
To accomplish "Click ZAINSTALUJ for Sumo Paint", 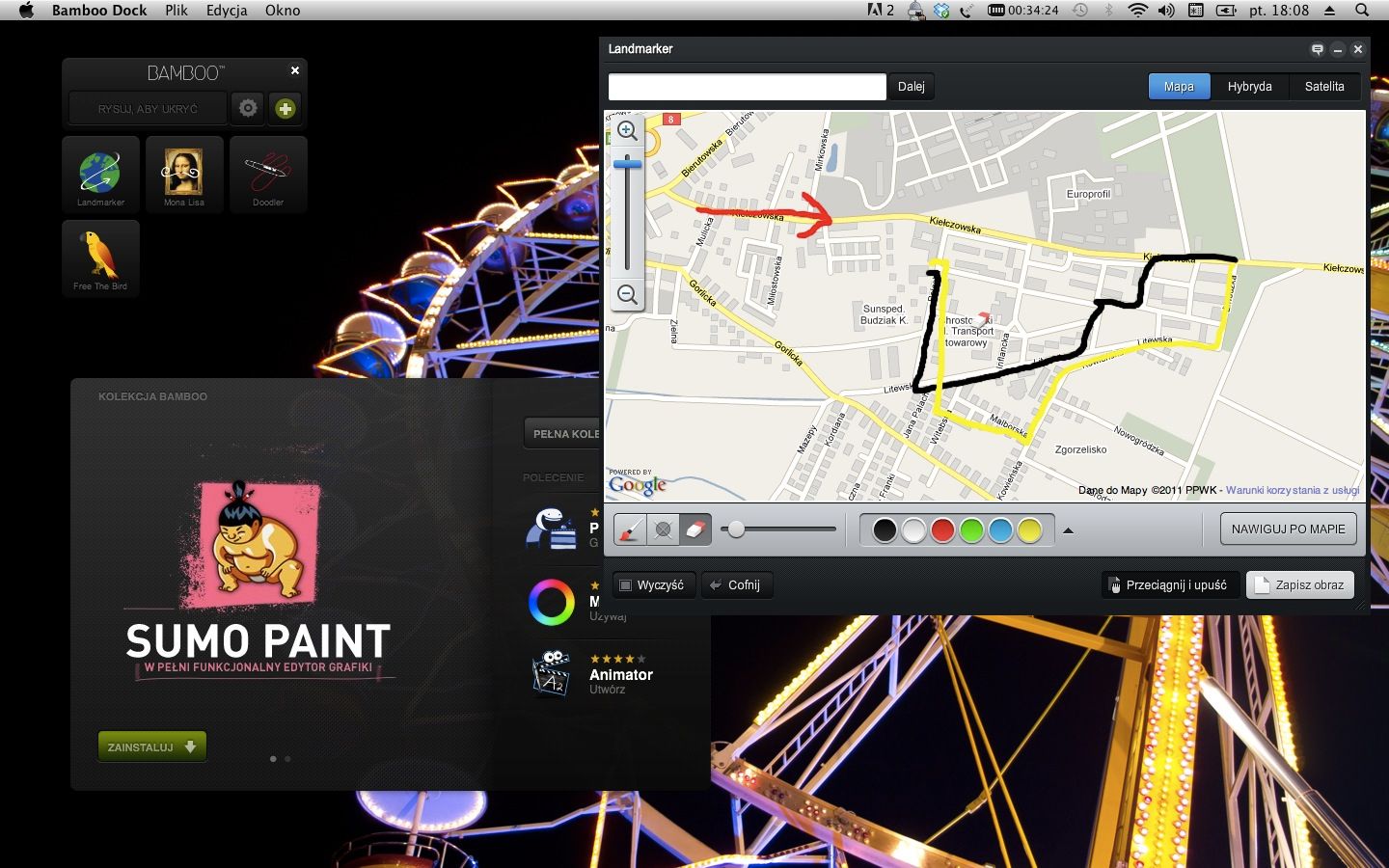I will (x=152, y=746).
